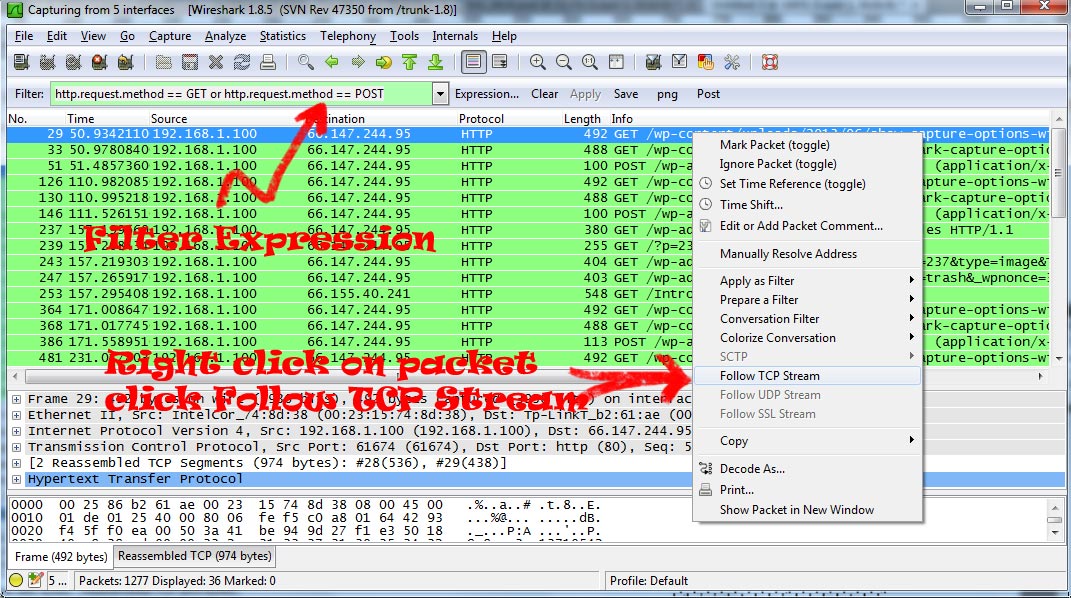Choose Ignore Packet (toggle) menu entry
The height and width of the screenshot is (598, 1071).
click(778, 164)
